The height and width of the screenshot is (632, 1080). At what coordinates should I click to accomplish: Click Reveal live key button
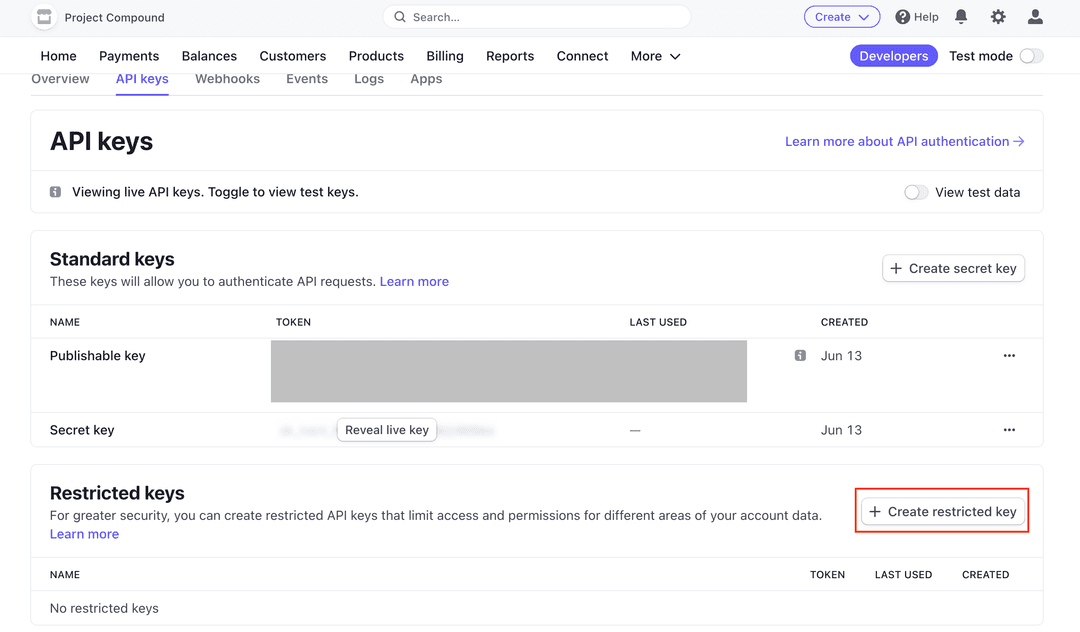[x=386, y=430]
